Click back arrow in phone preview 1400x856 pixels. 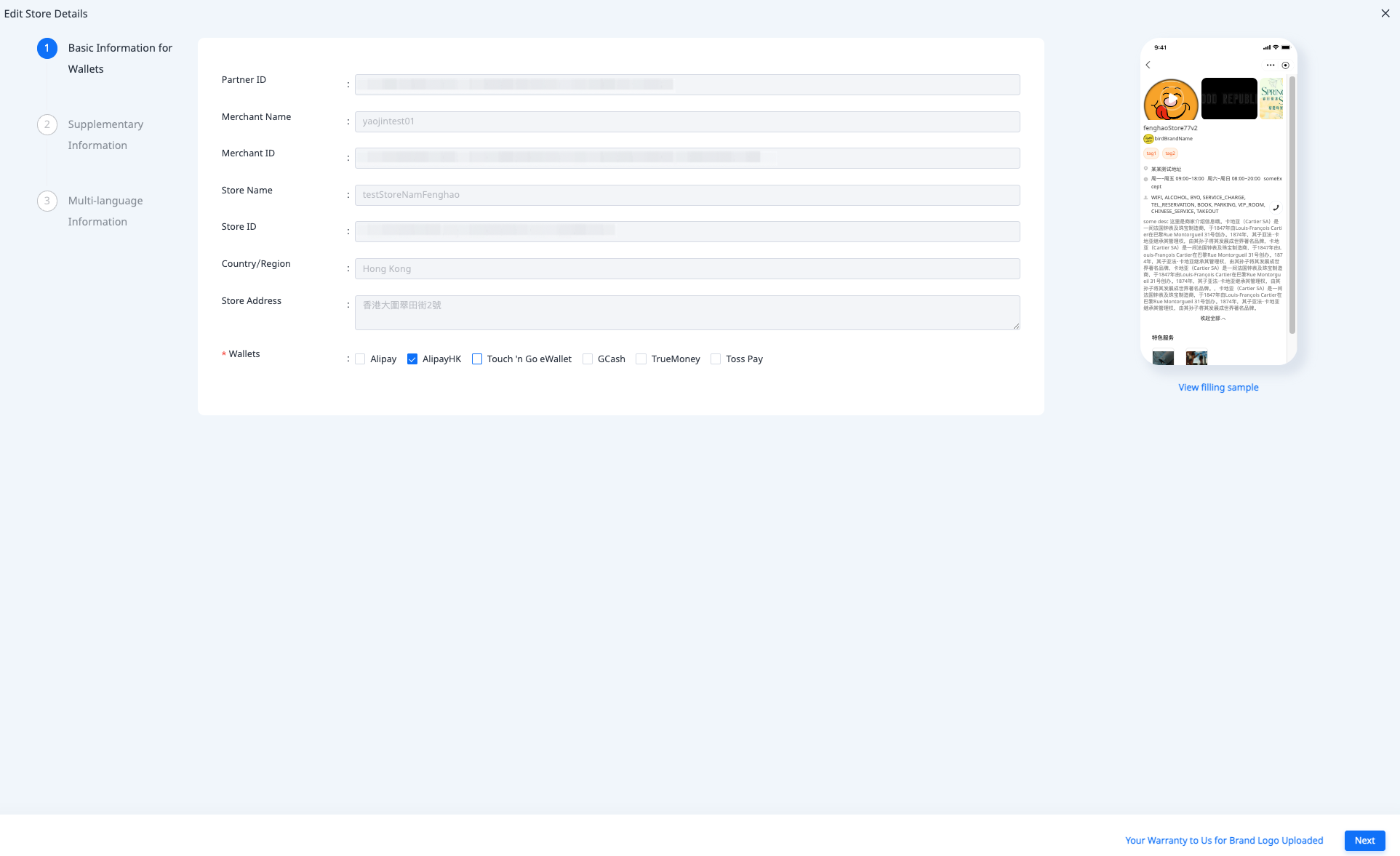[x=1148, y=65]
